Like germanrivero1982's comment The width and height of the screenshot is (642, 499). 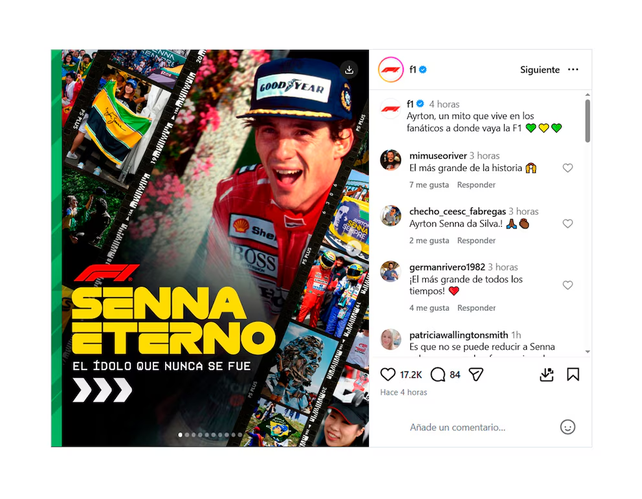point(567,285)
